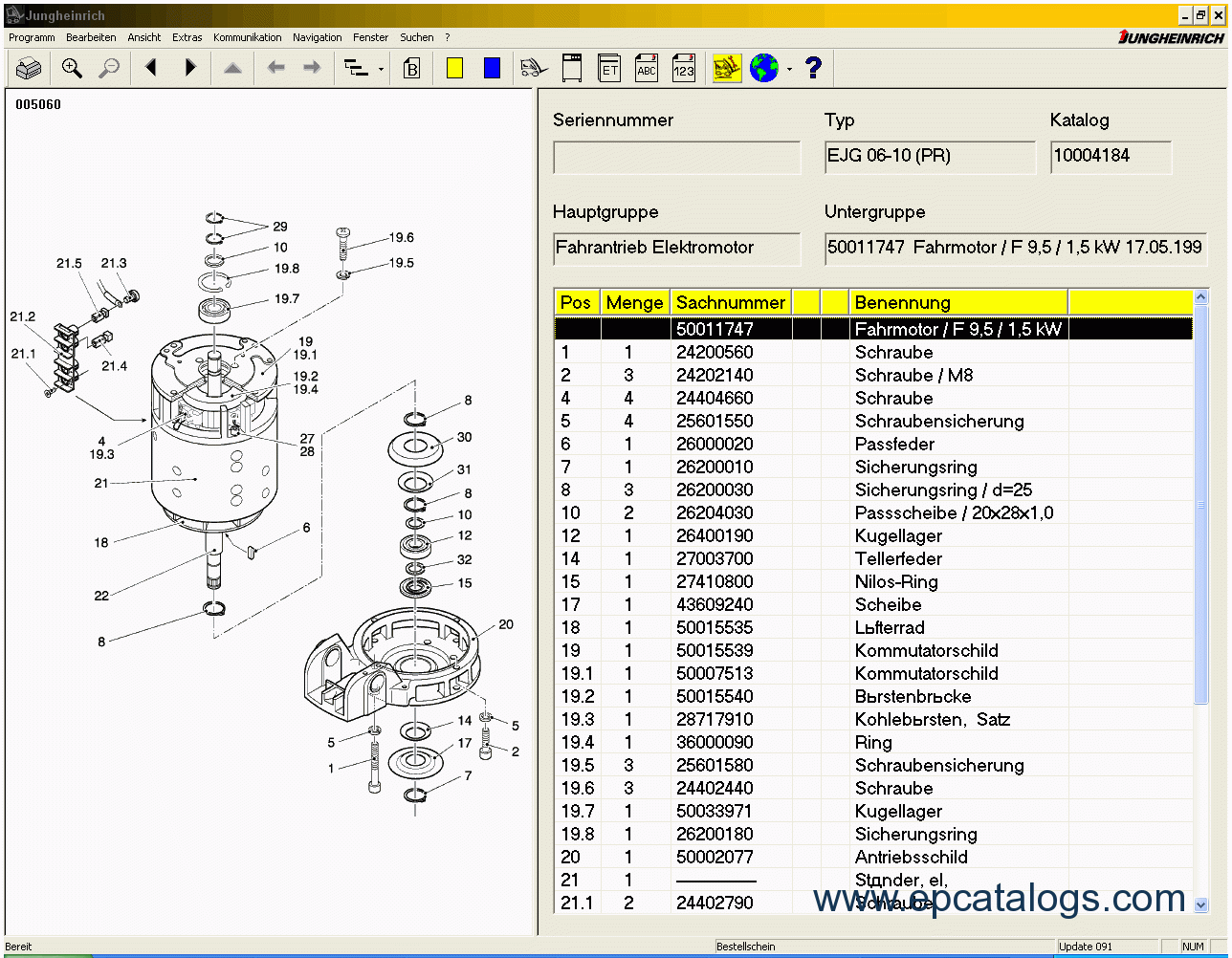Click the Update 091 status indicator
Screen dimensions: 1232x958
[x=1085, y=946]
